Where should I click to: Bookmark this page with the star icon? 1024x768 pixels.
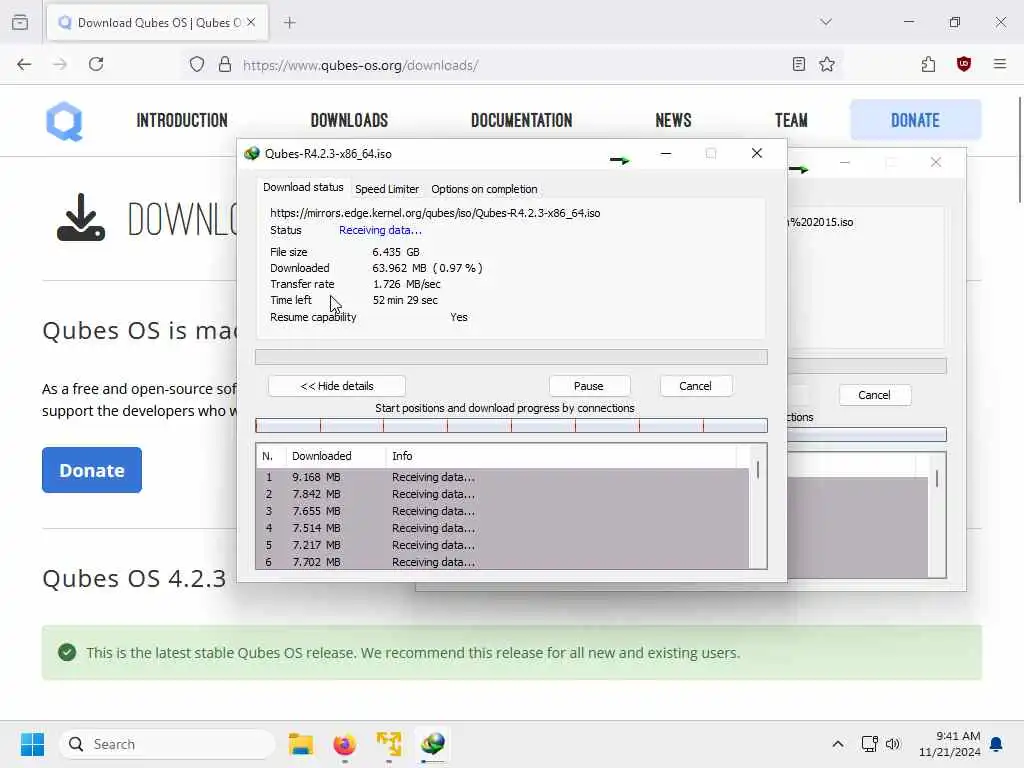(827, 64)
